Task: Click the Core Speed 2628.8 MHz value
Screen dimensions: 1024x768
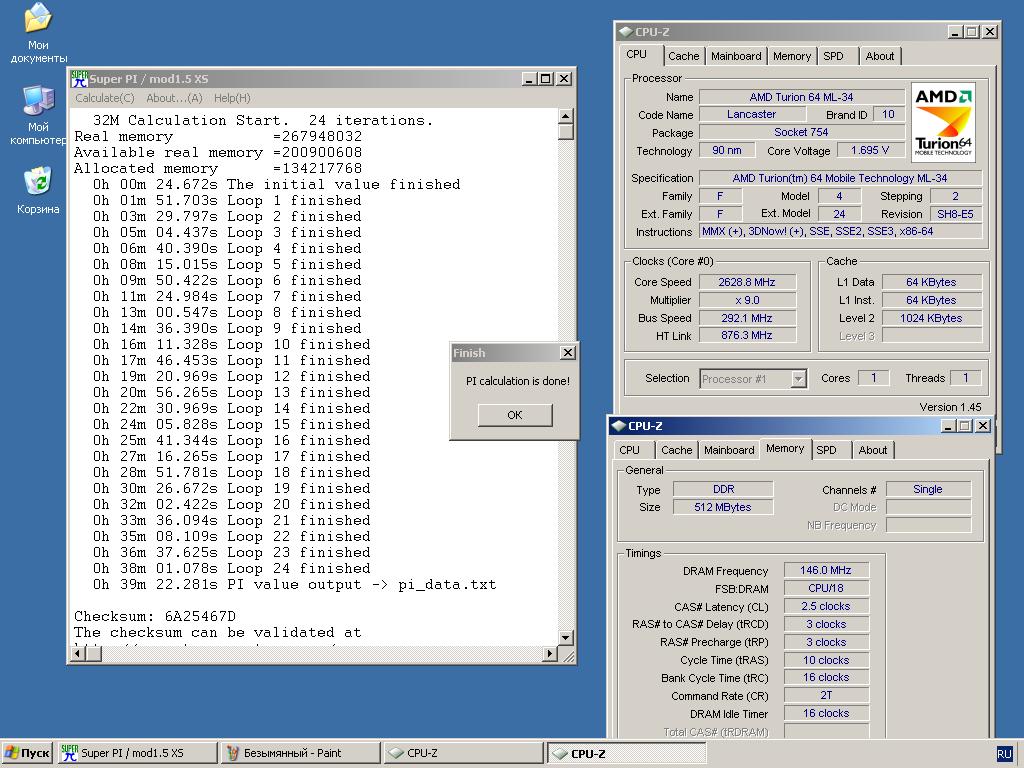Action: (747, 282)
